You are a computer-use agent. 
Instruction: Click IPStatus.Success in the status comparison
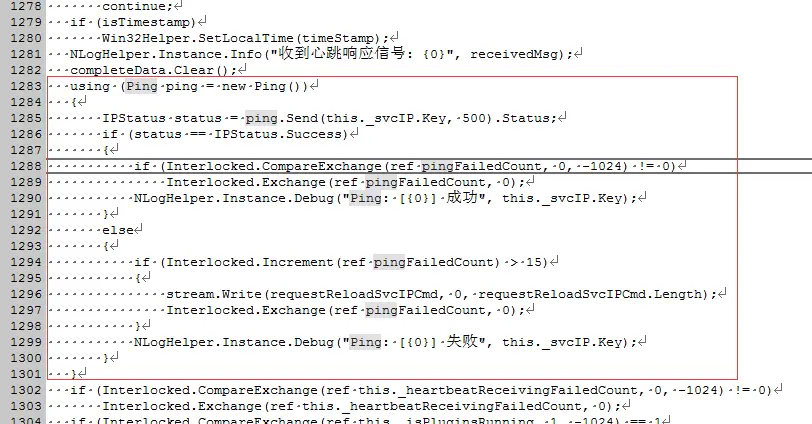pyautogui.click(x=278, y=134)
